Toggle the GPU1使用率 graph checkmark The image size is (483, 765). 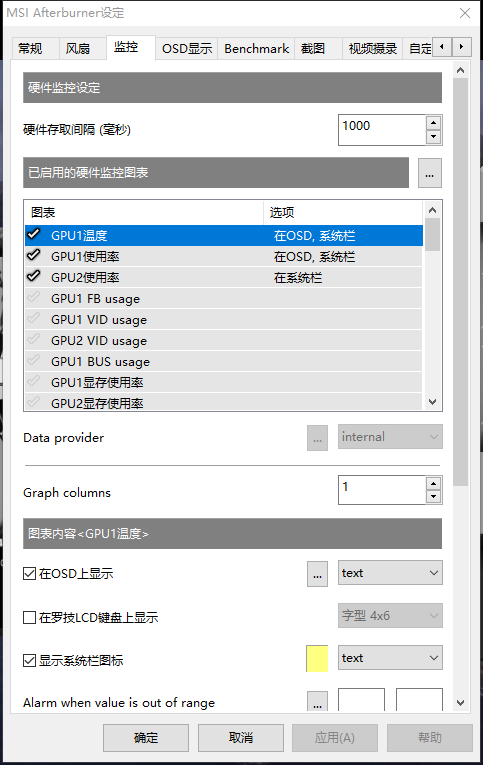(x=34, y=256)
